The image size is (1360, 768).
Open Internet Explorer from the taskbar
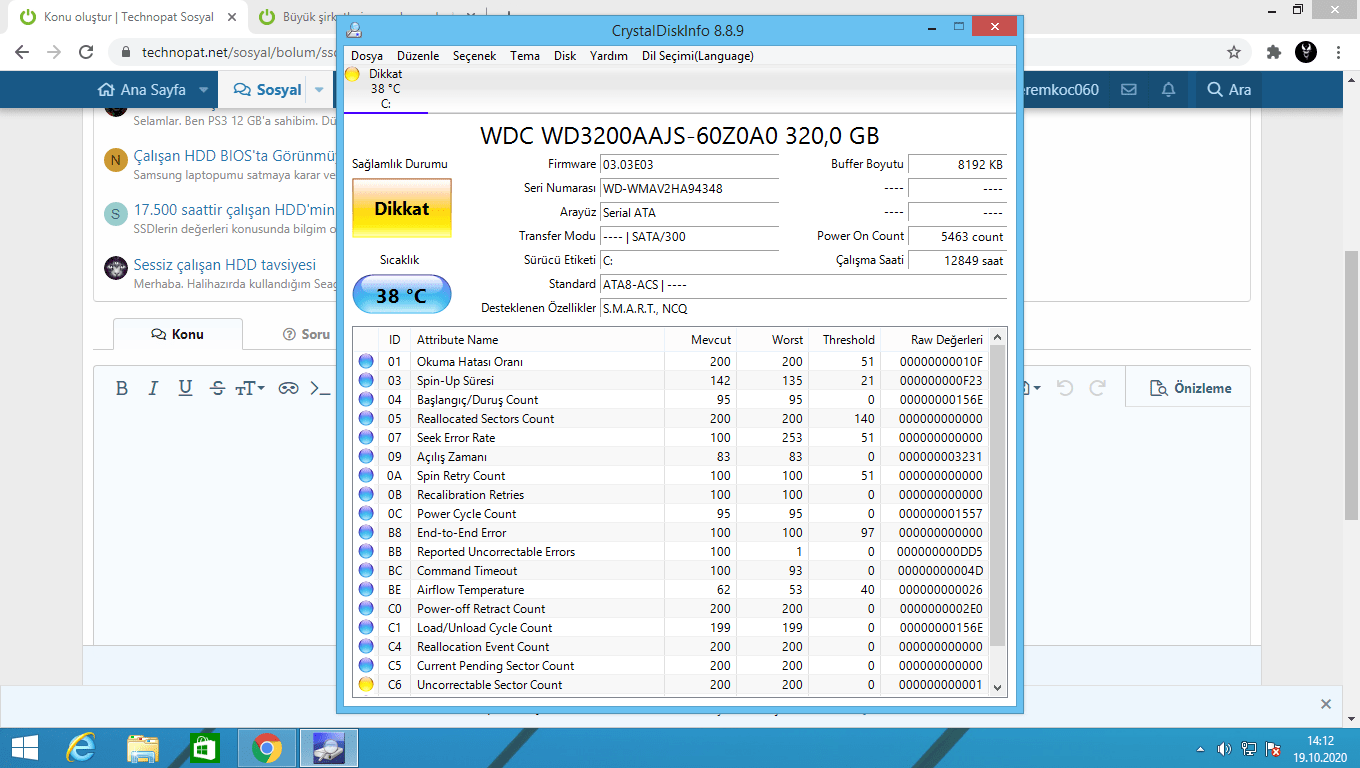coord(81,748)
